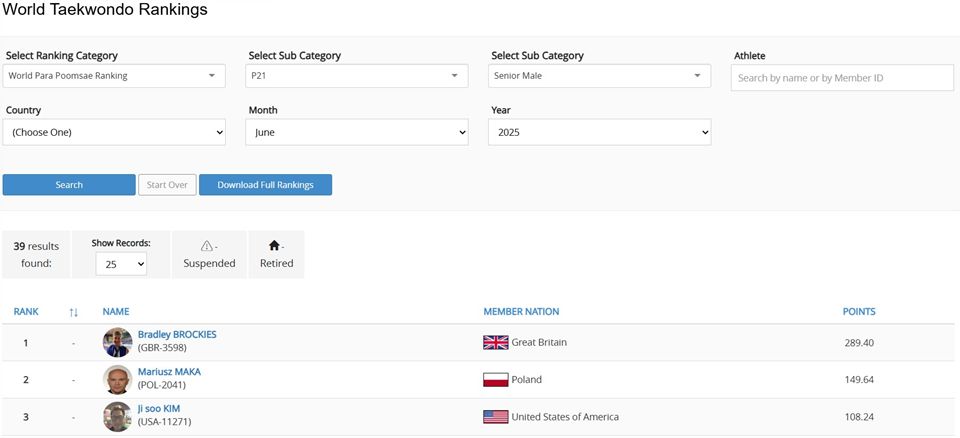960x438 pixels.
Task: Click the Retired house icon
Action: (x=274, y=246)
